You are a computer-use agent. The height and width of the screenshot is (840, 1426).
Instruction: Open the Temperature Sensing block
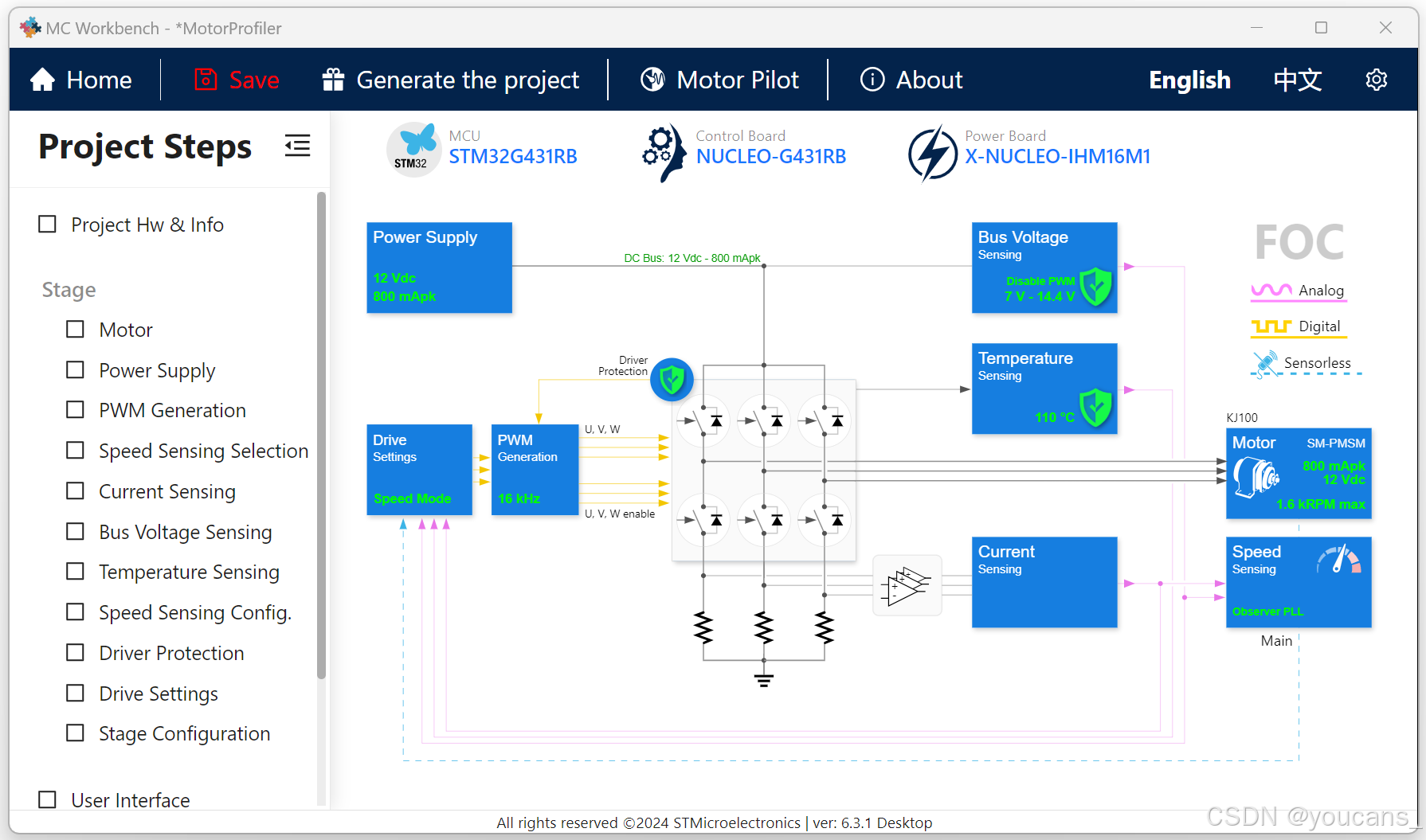pos(1044,389)
